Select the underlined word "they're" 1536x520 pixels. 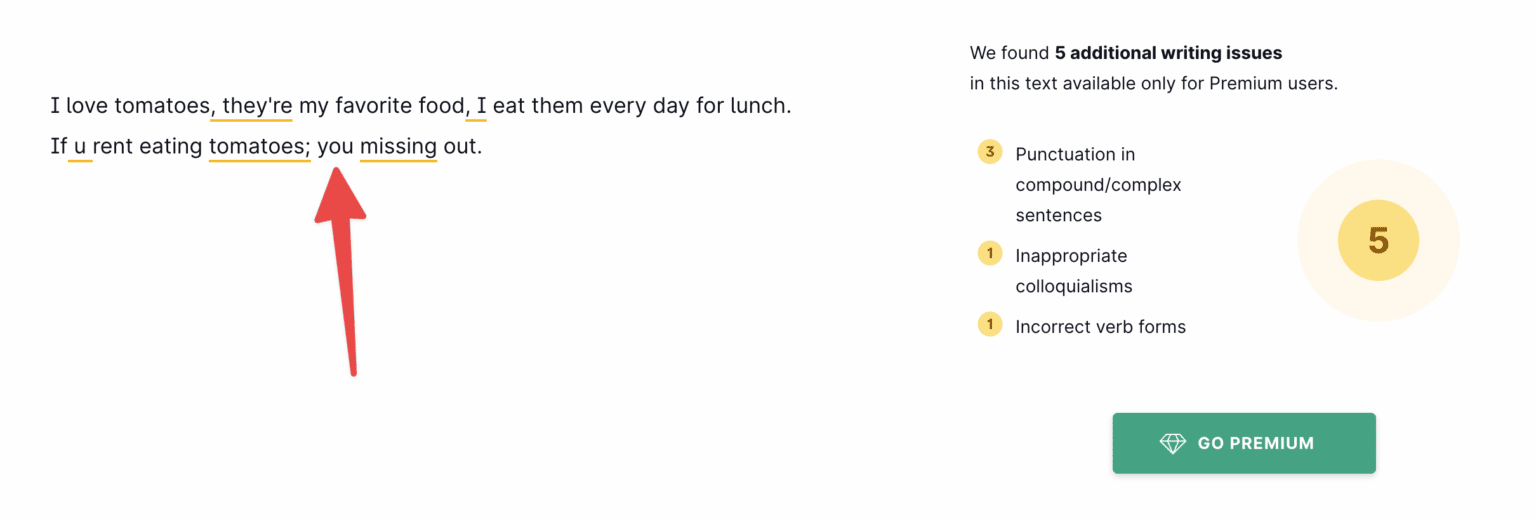point(256,105)
